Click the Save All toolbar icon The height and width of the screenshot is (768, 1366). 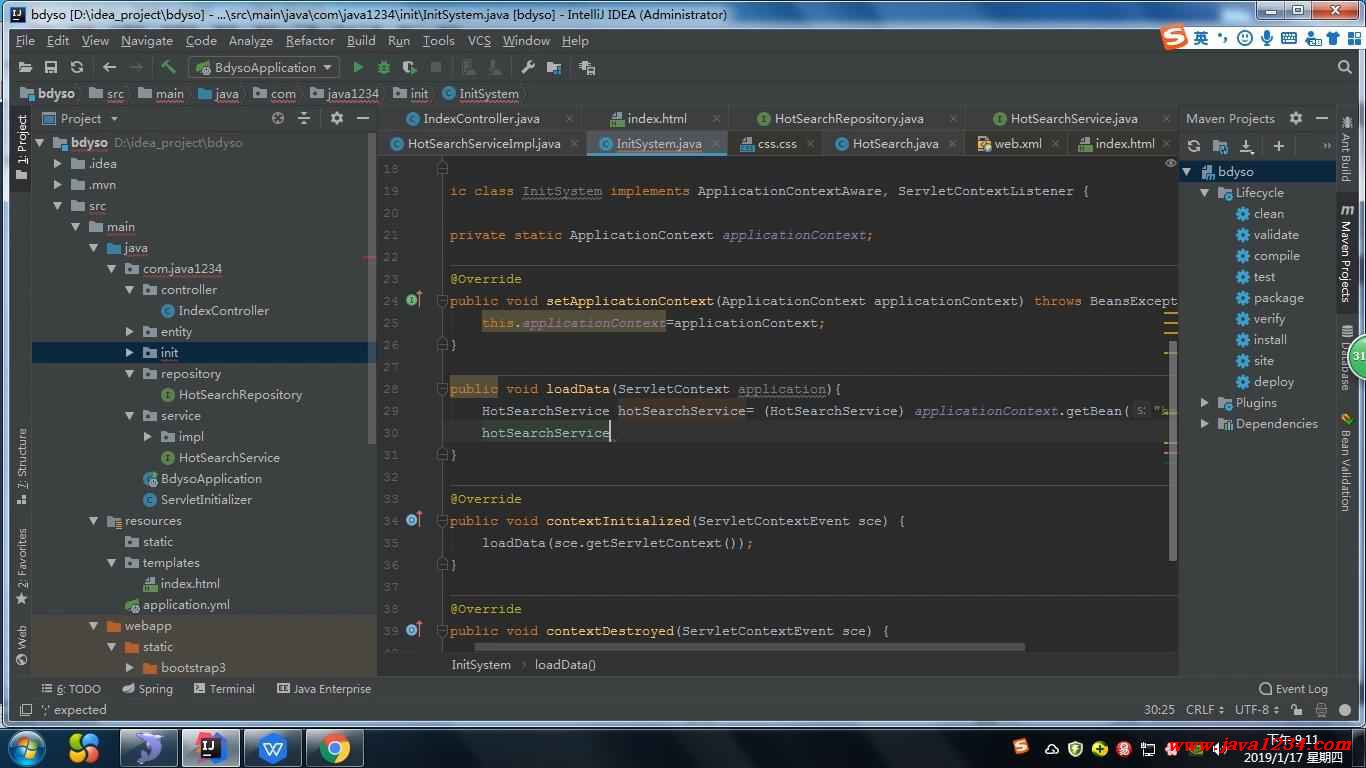51,67
